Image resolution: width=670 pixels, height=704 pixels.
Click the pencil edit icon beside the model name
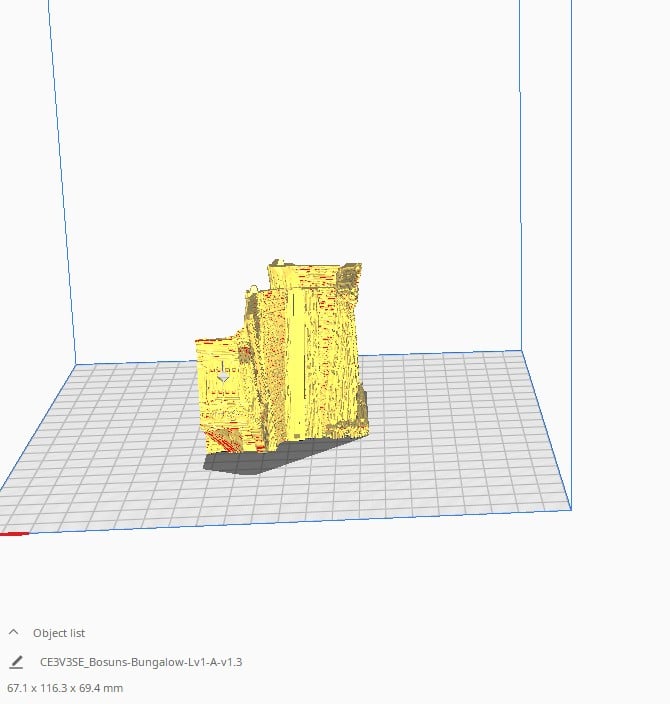pos(16,662)
